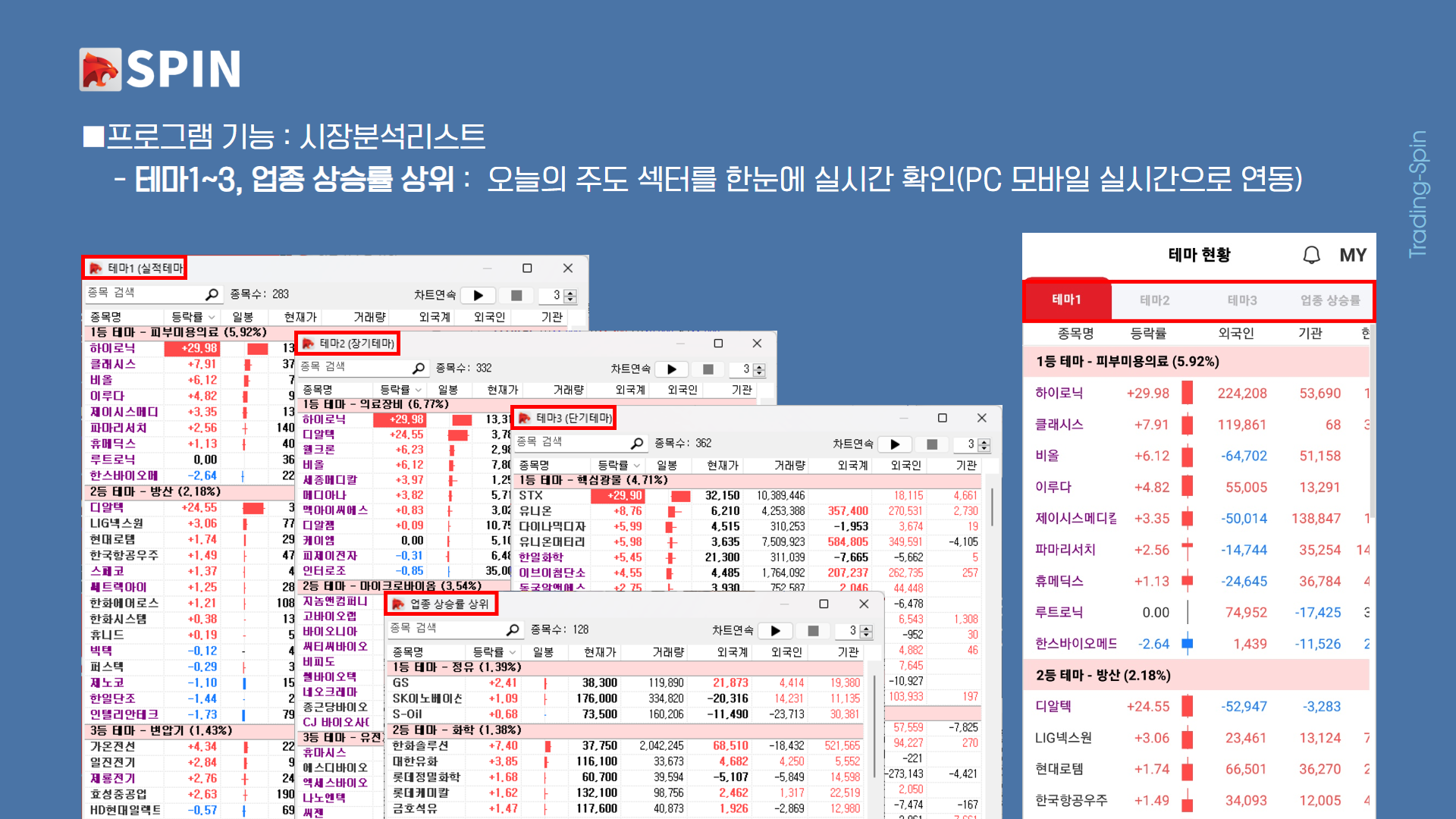
Task: Click the SPIN logo icon
Action: [x=100, y=70]
